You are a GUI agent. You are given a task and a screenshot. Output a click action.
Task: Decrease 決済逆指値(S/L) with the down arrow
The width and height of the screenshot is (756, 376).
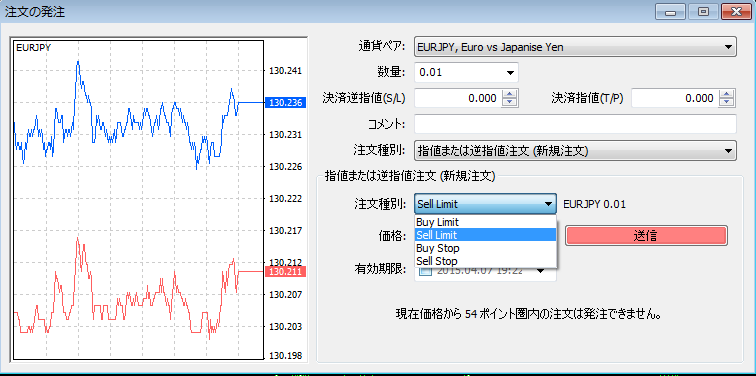[x=510, y=103]
